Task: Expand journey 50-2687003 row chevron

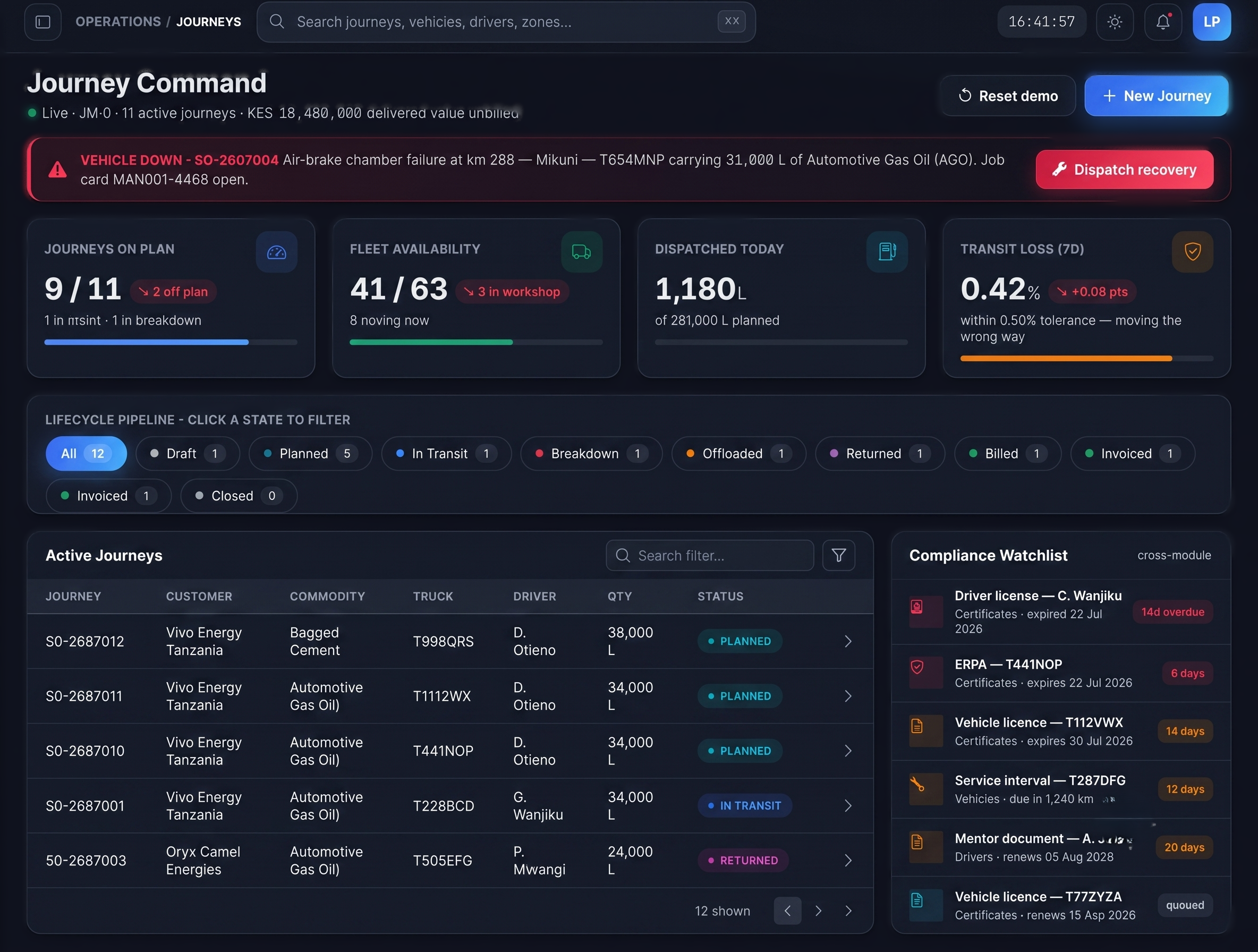Action: 847,861
